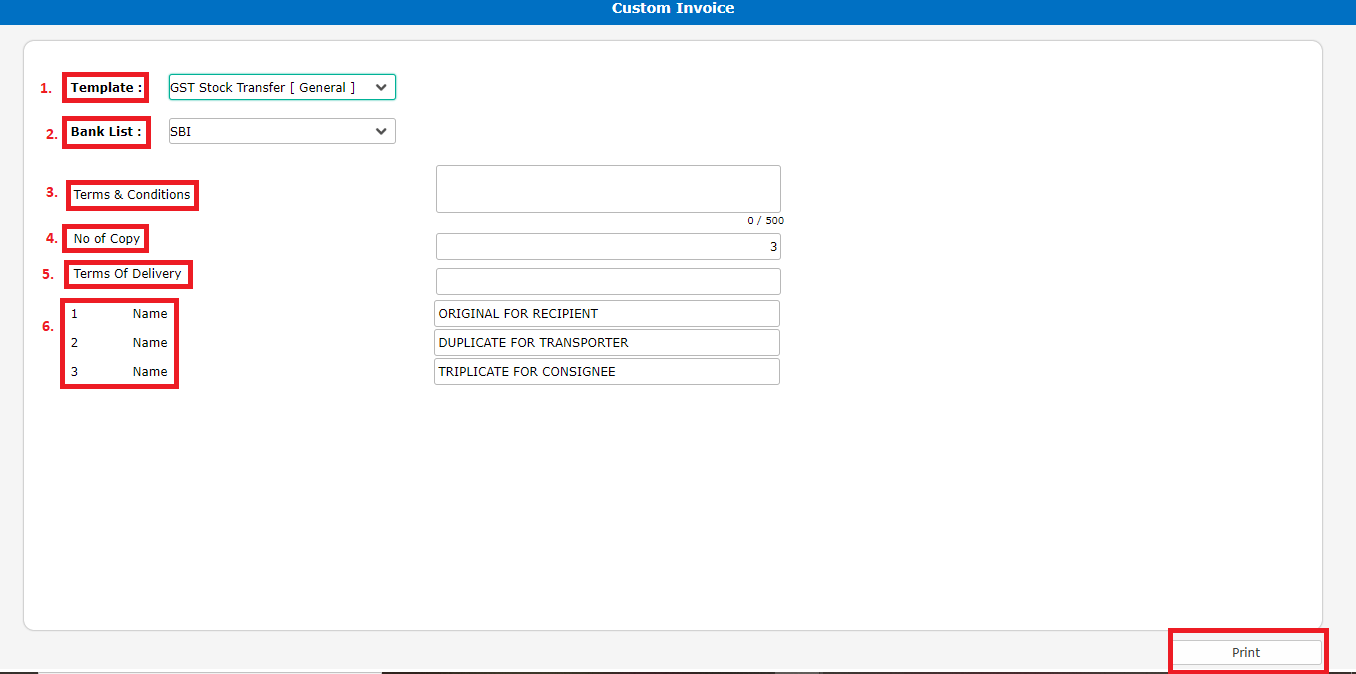
Task: Click the Name label in row 3
Action: click(150, 372)
